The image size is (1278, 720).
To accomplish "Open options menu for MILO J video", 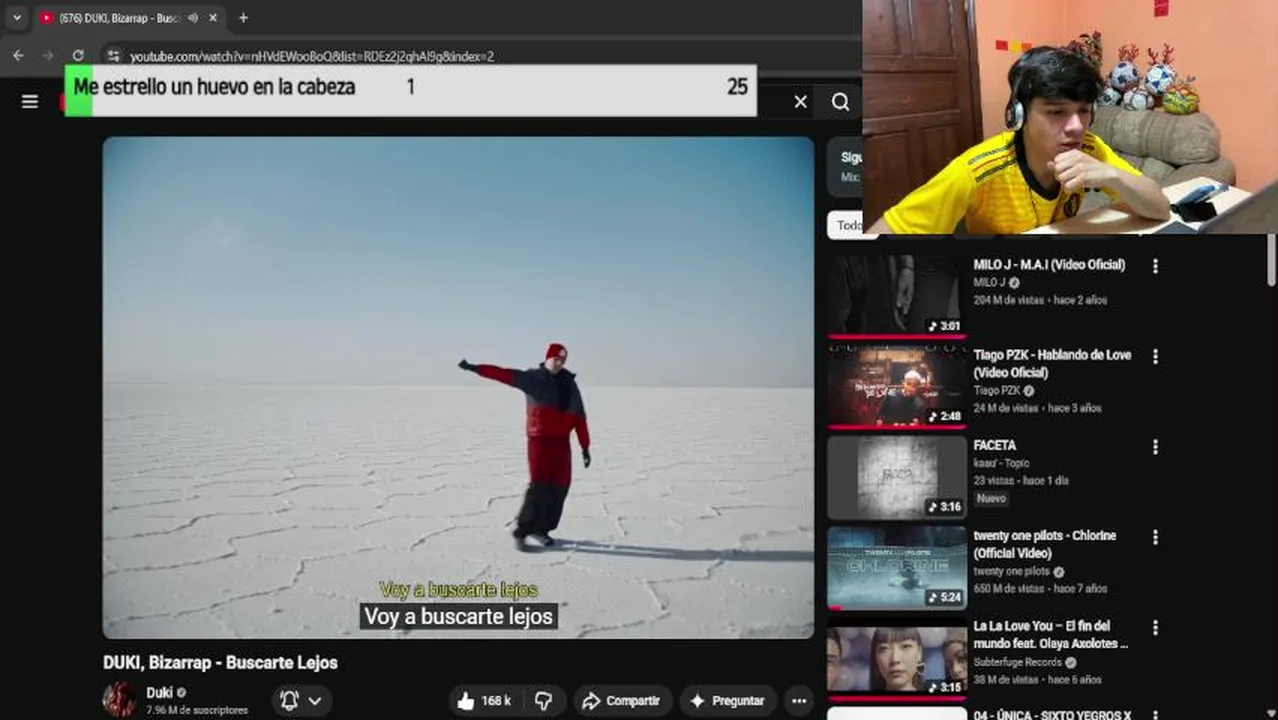I will tap(1155, 266).
